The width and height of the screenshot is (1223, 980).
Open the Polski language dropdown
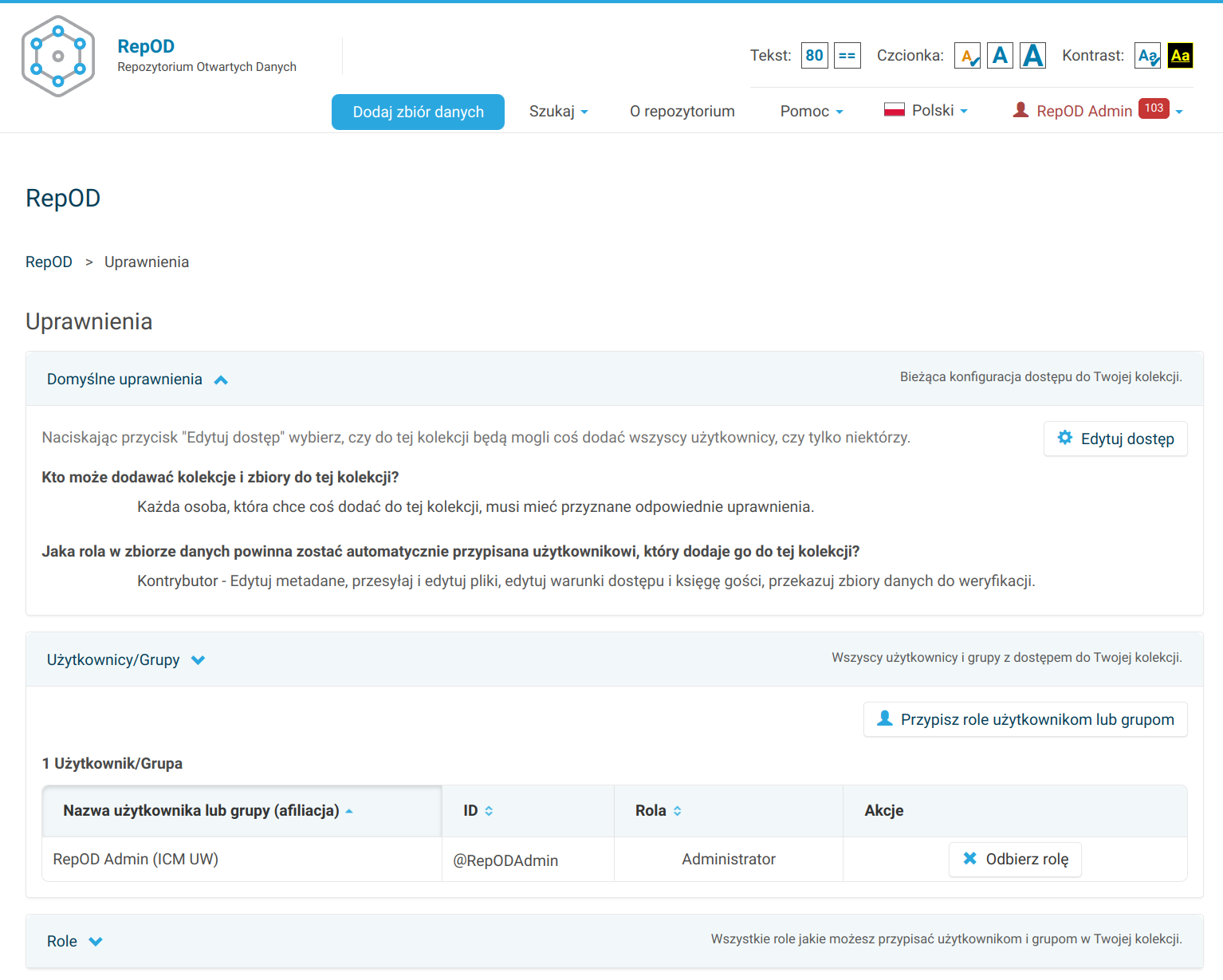(x=926, y=111)
